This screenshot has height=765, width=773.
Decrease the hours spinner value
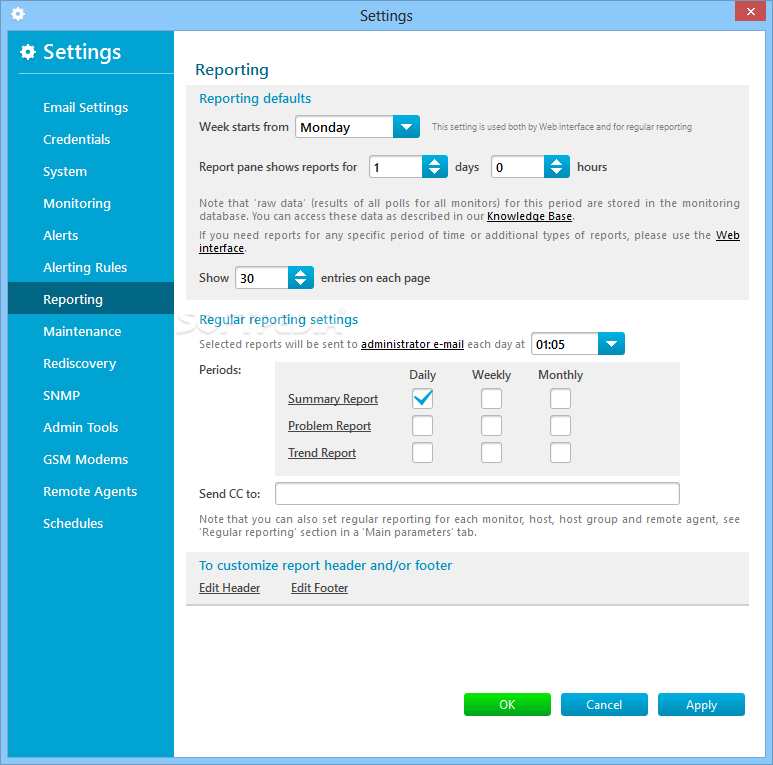click(x=557, y=172)
